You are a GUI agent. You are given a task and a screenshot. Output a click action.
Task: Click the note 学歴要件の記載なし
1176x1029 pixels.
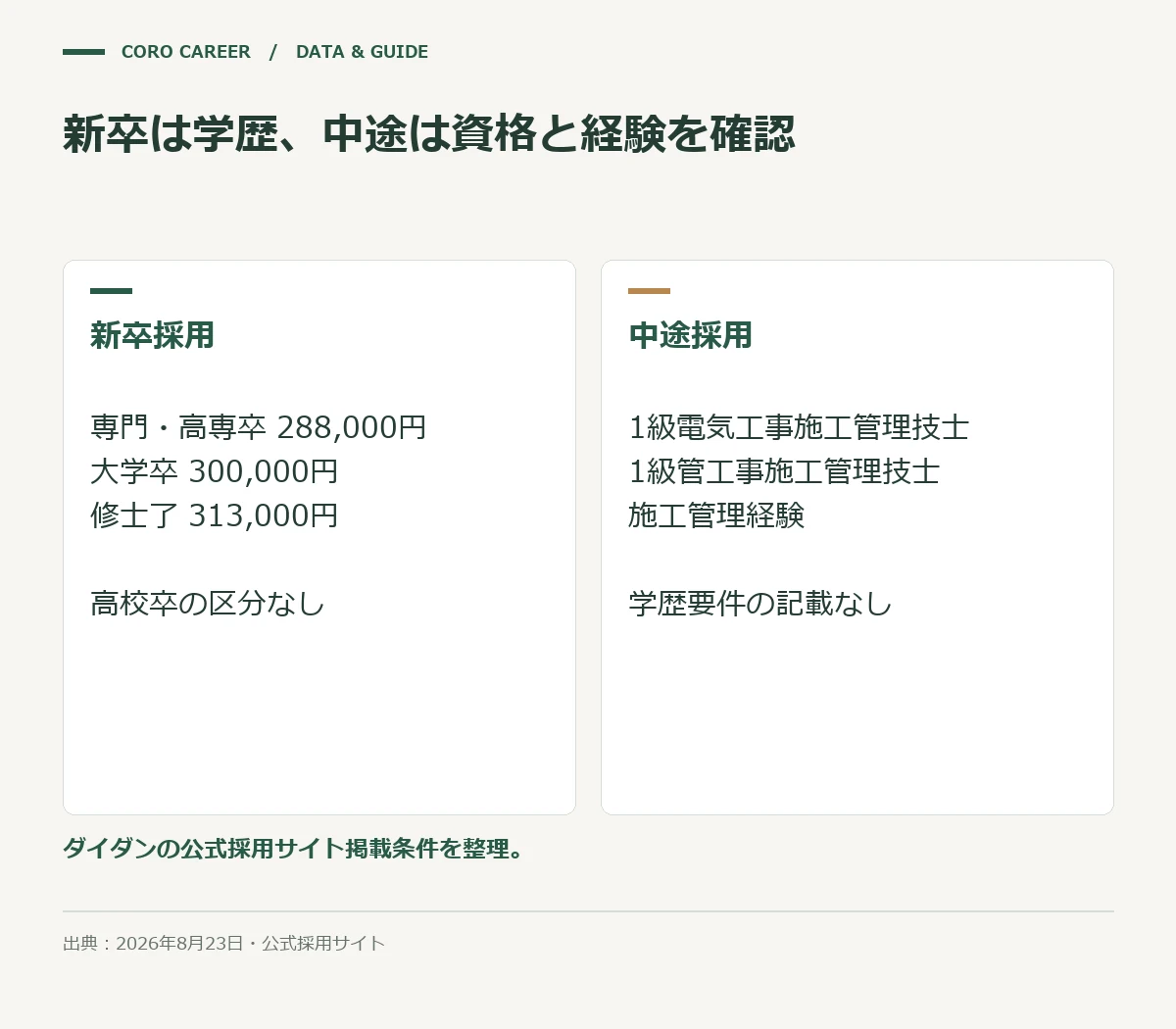click(760, 604)
